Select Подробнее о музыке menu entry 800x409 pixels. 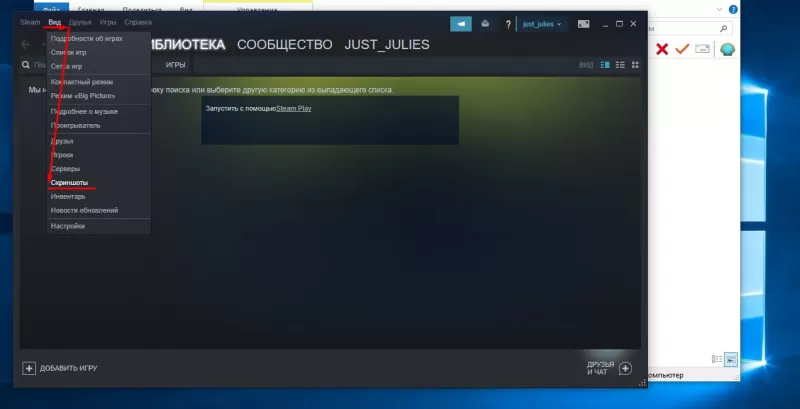[x=98, y=111]
